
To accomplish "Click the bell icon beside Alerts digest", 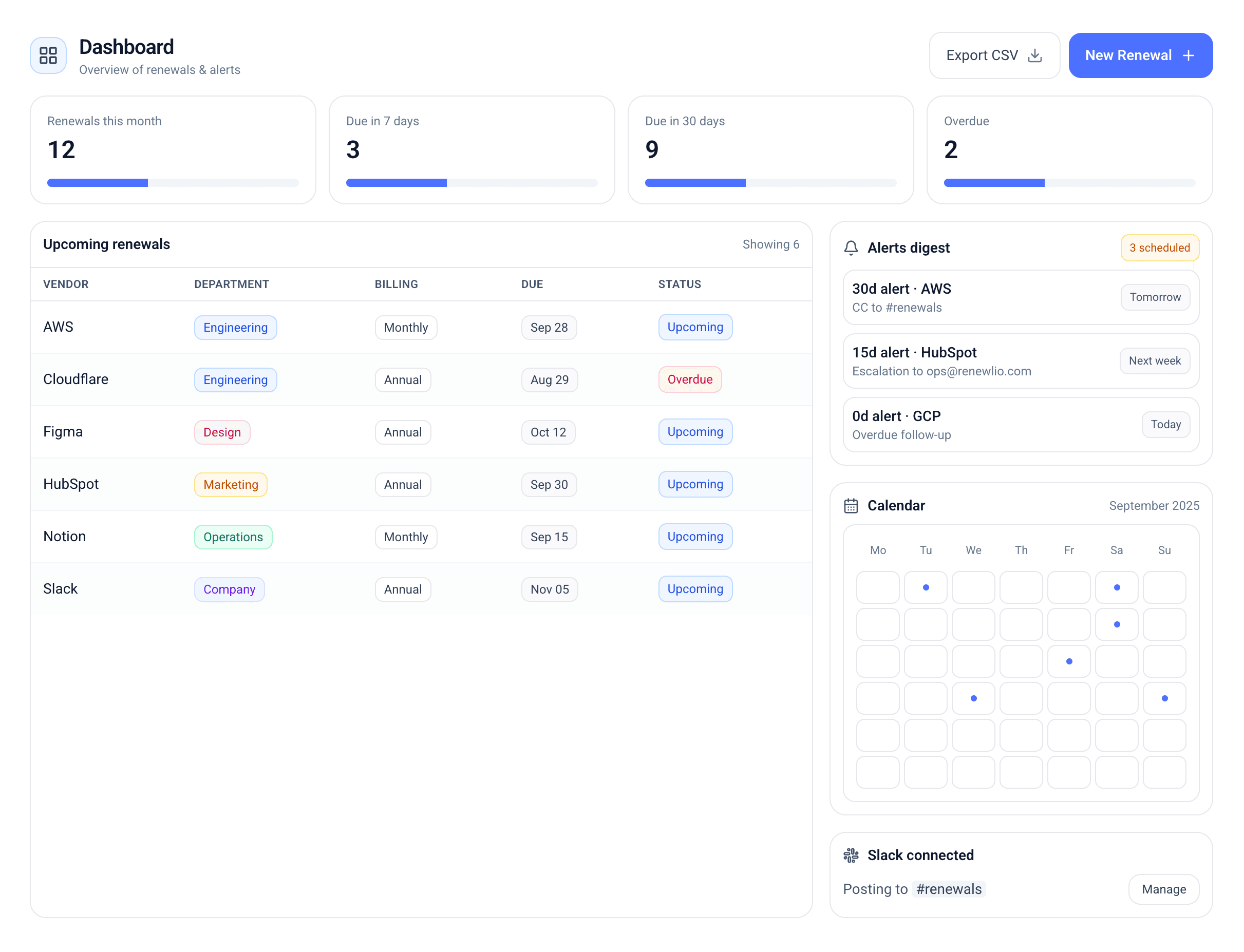I will click(851, 247).
